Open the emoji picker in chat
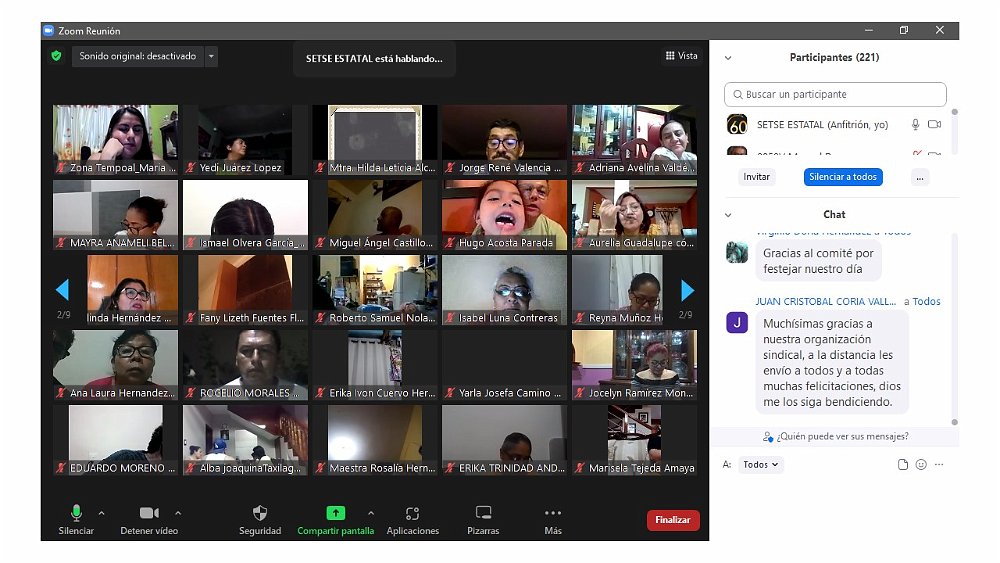 [x=921, y=465]
